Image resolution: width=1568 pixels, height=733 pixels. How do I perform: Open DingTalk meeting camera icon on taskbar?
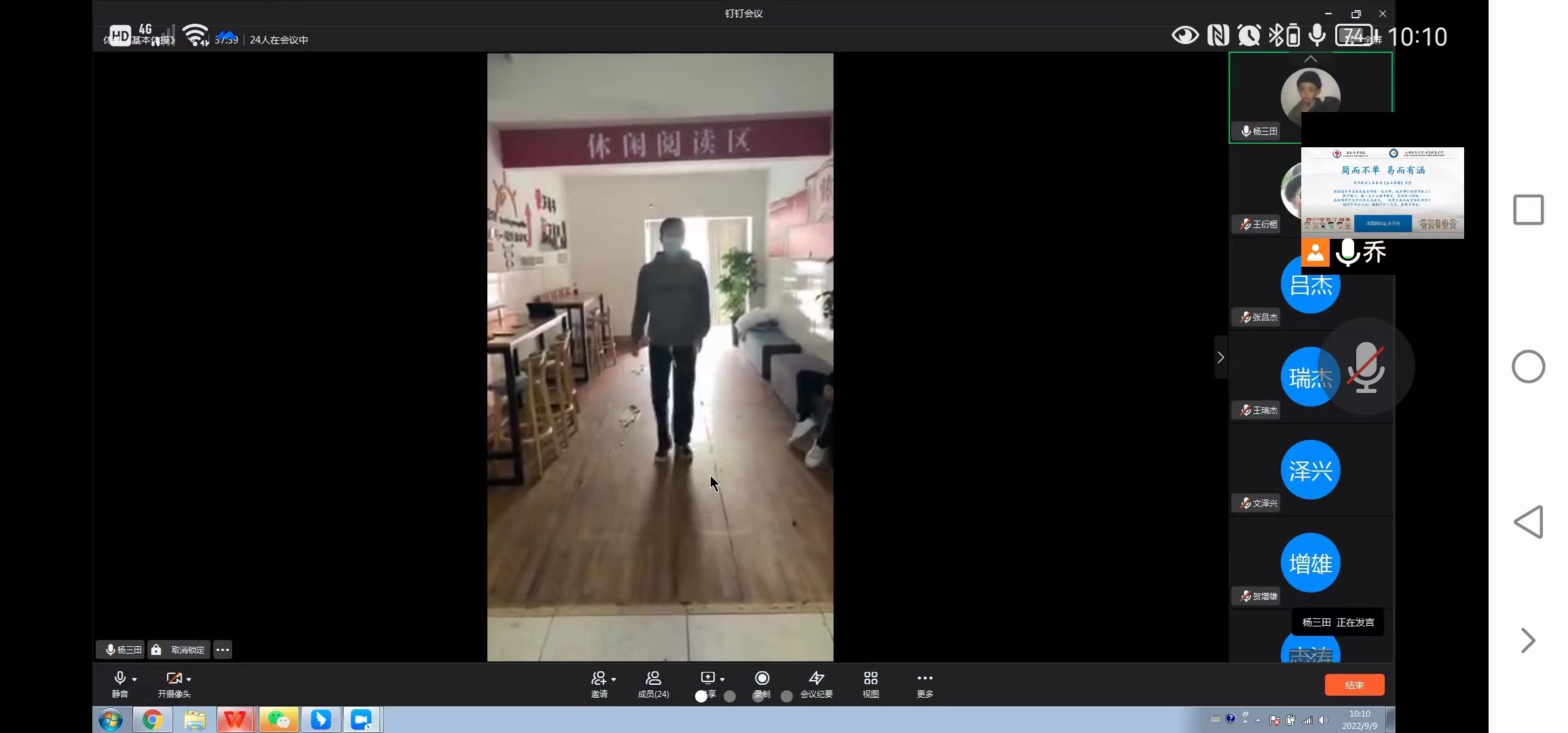[361, 719]
